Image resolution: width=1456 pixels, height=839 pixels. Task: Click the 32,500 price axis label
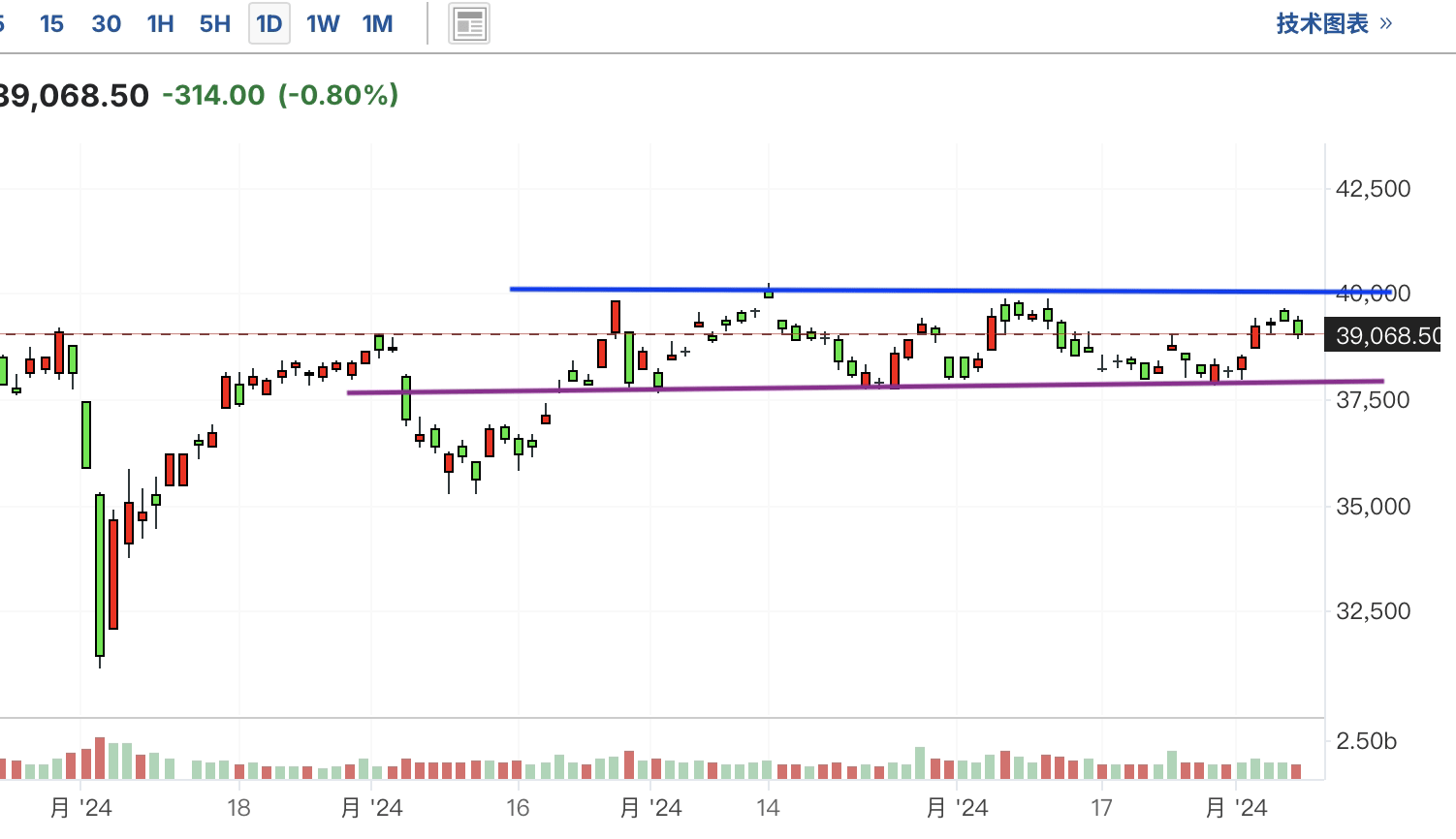[1373, 610]
